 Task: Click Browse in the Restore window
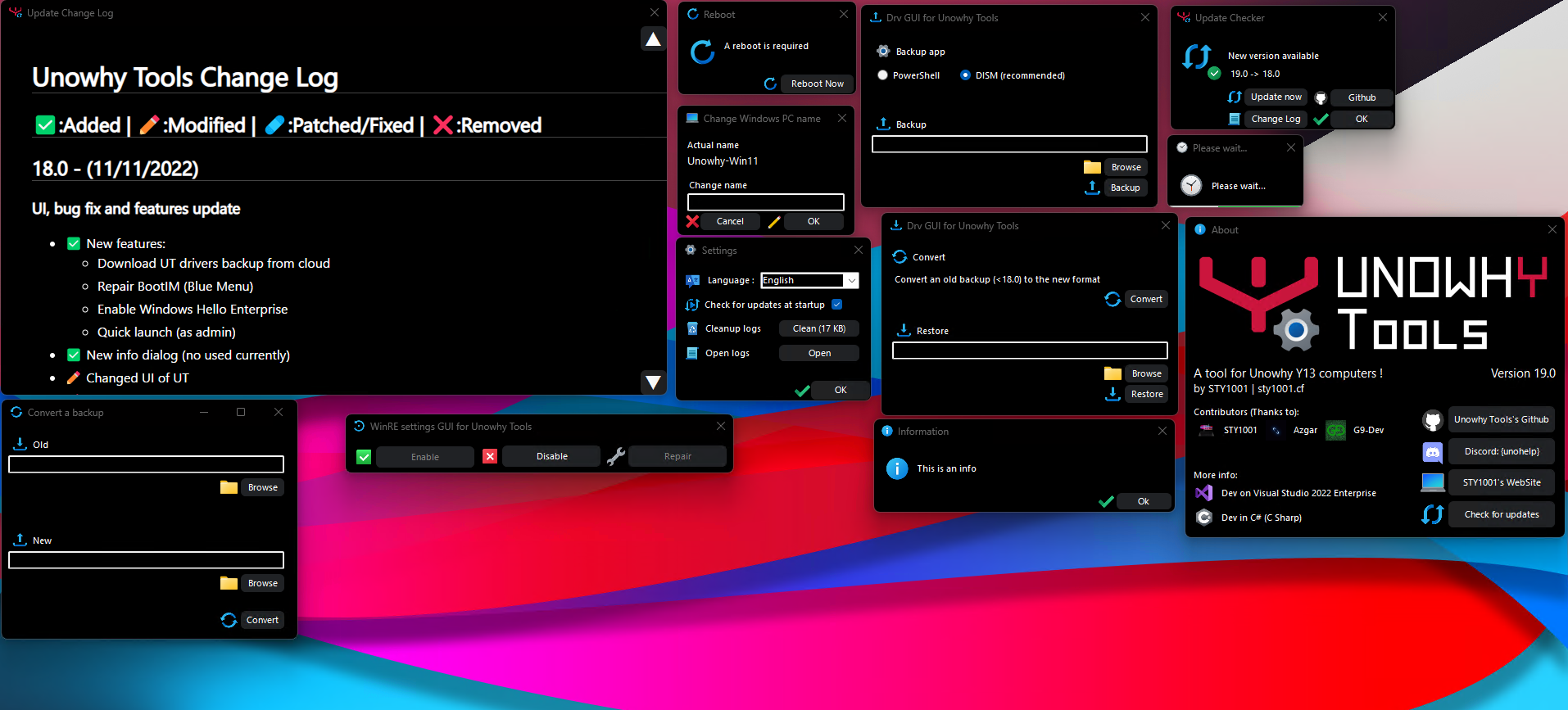1146,373
